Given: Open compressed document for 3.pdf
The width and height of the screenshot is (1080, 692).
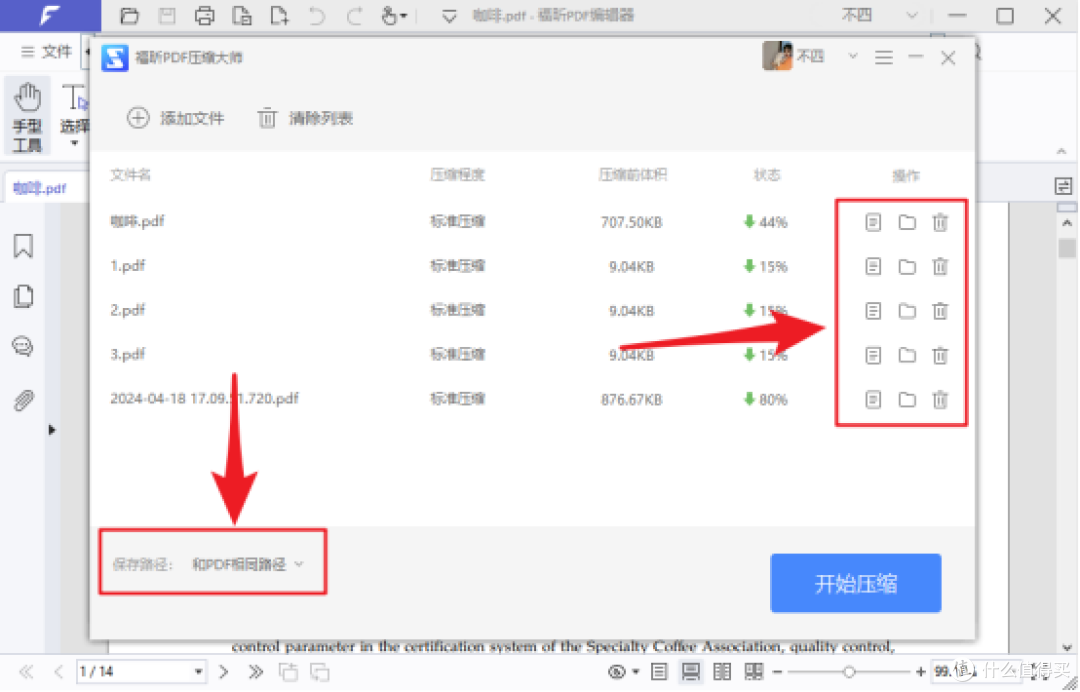Looking at the screenshot, I should coord(873,355).
